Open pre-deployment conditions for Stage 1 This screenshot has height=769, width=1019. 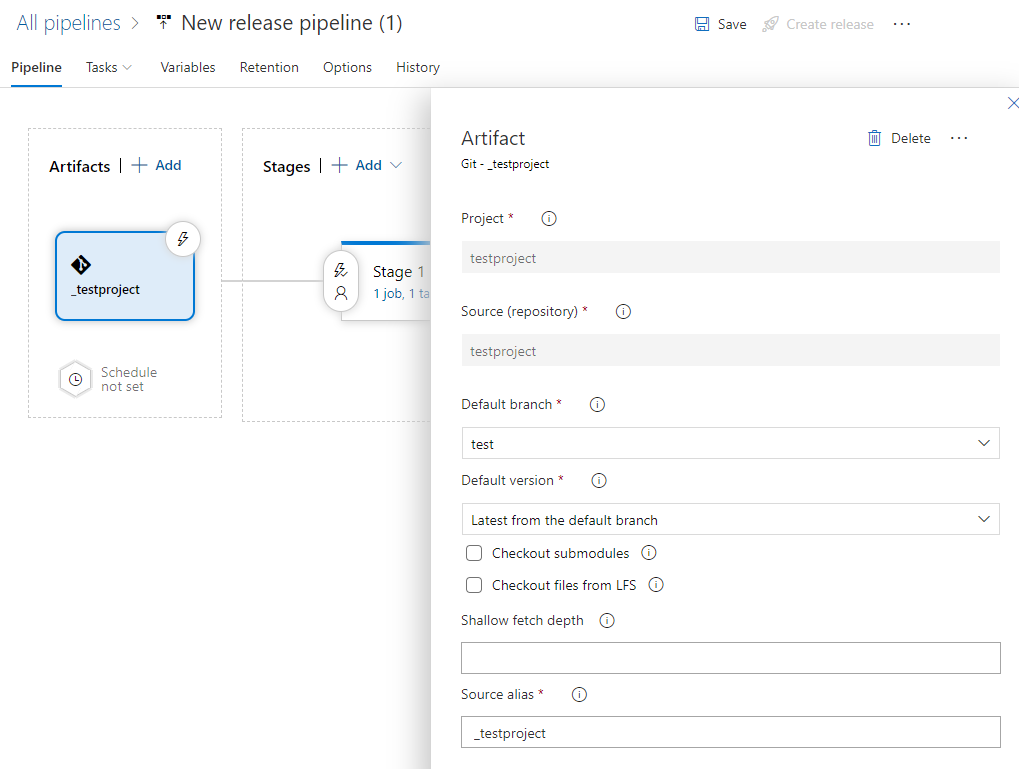point(341,270)
